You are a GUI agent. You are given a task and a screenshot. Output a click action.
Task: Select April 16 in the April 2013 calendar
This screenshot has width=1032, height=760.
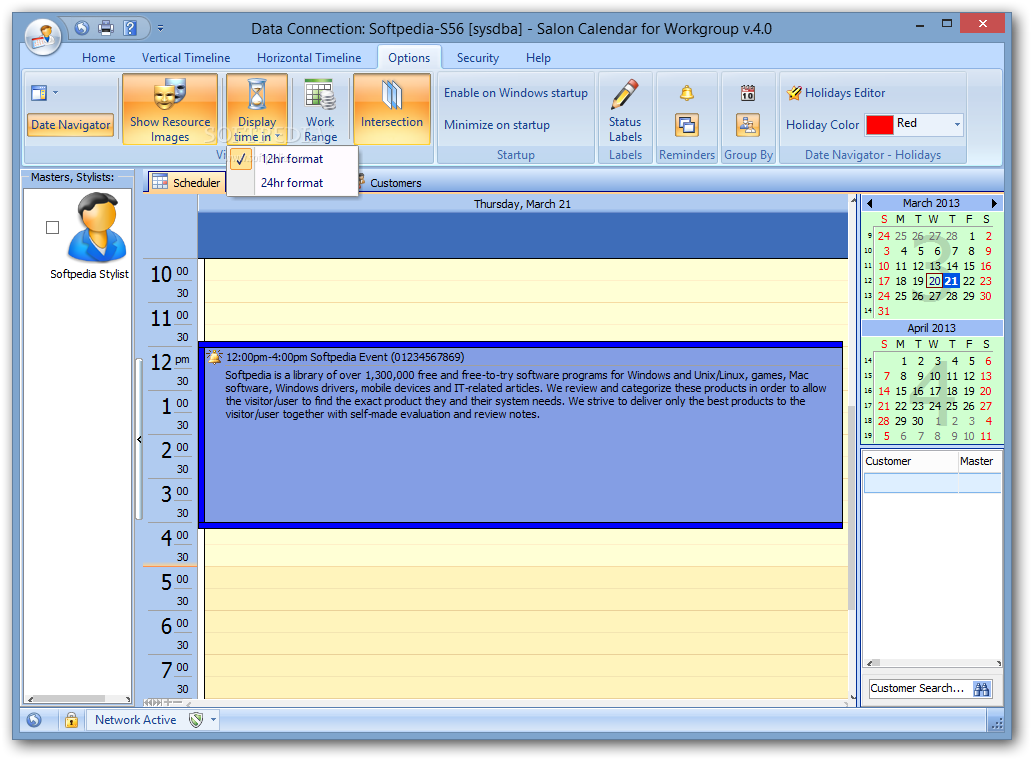(x=917, y=391)
